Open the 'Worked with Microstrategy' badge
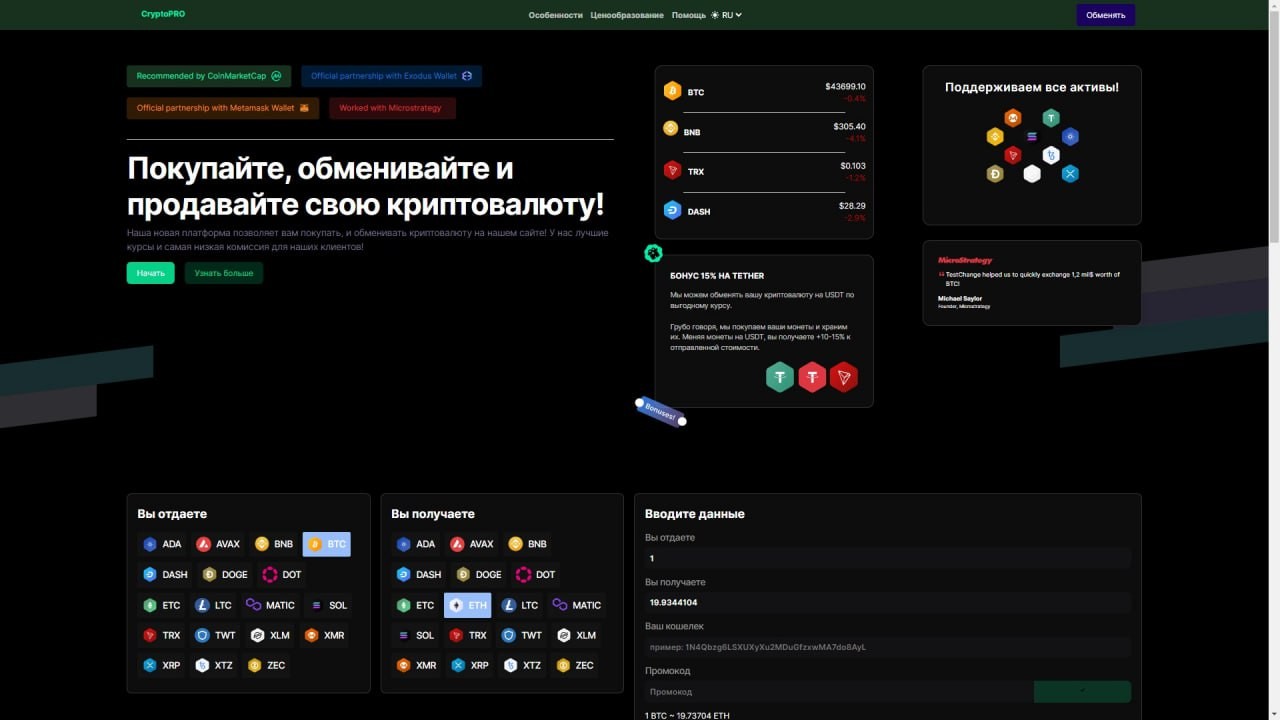Screen dimensions: 1280x720 (x=392, y=108)
